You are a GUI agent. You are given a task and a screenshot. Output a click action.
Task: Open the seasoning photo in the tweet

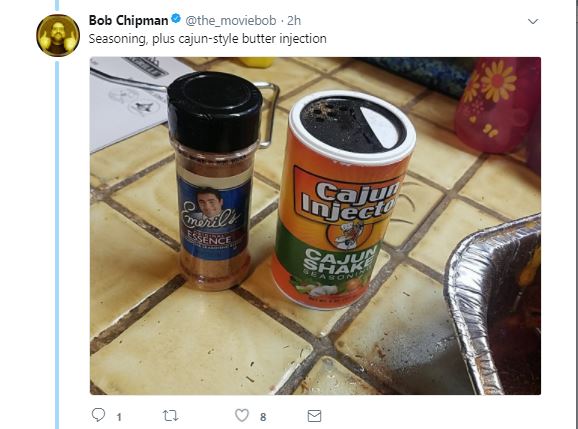[315, 226]
